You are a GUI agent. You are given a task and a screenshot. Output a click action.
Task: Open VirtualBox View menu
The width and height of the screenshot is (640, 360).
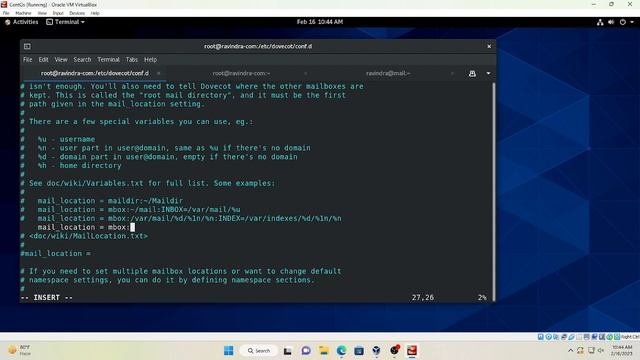42,13
